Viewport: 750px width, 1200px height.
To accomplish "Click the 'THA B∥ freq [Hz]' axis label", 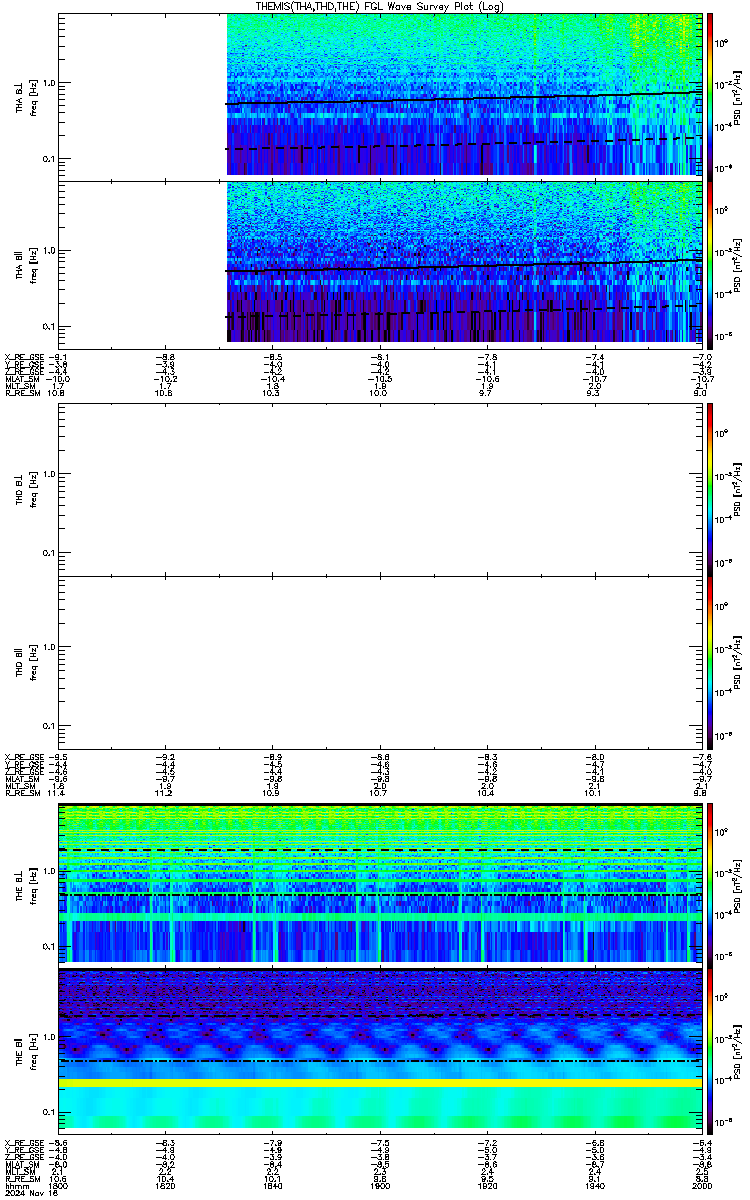I will (x=26, y=264).
